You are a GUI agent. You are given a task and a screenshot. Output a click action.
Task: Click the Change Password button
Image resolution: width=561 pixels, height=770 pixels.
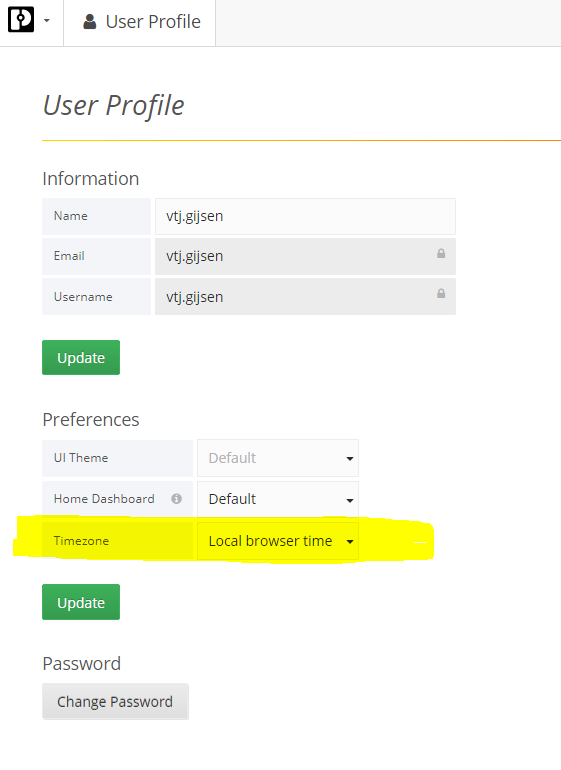[115, 701]
